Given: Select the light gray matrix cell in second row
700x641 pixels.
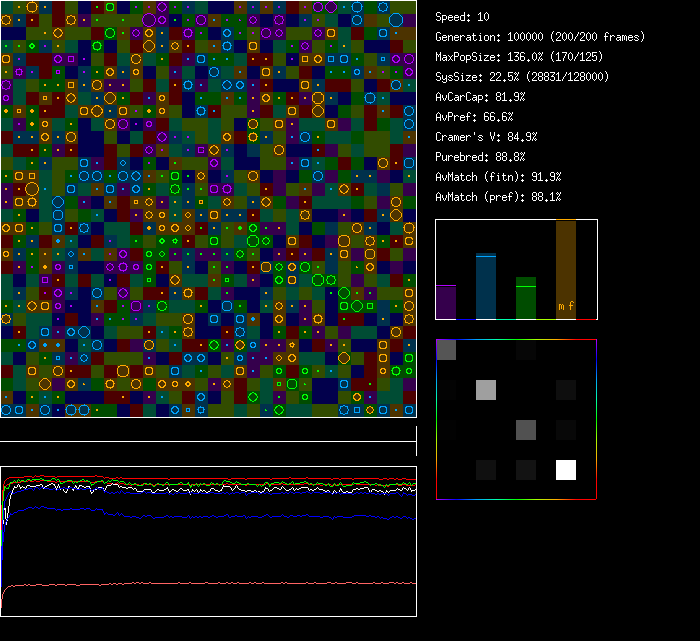Looking at the screenshot, I should coord(486,390).
